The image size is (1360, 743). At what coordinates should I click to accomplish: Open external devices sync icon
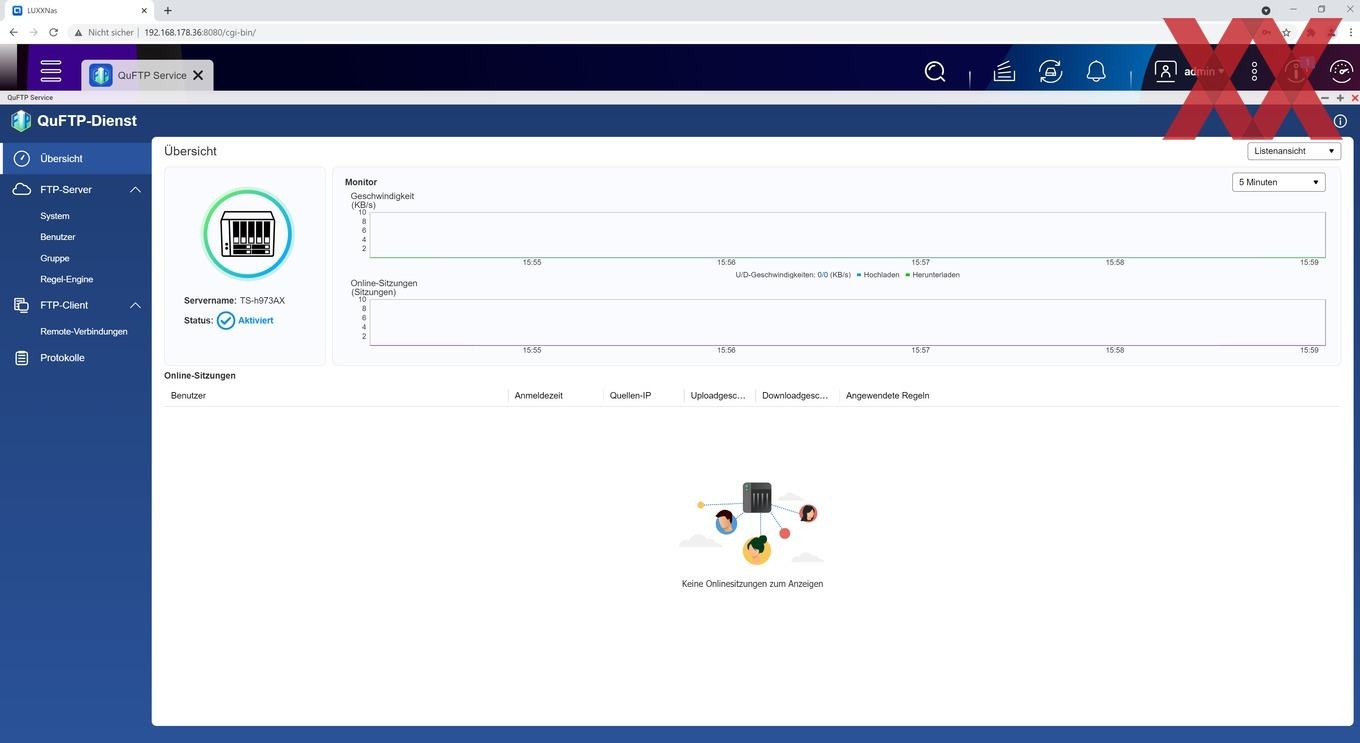click(1050, 72)
